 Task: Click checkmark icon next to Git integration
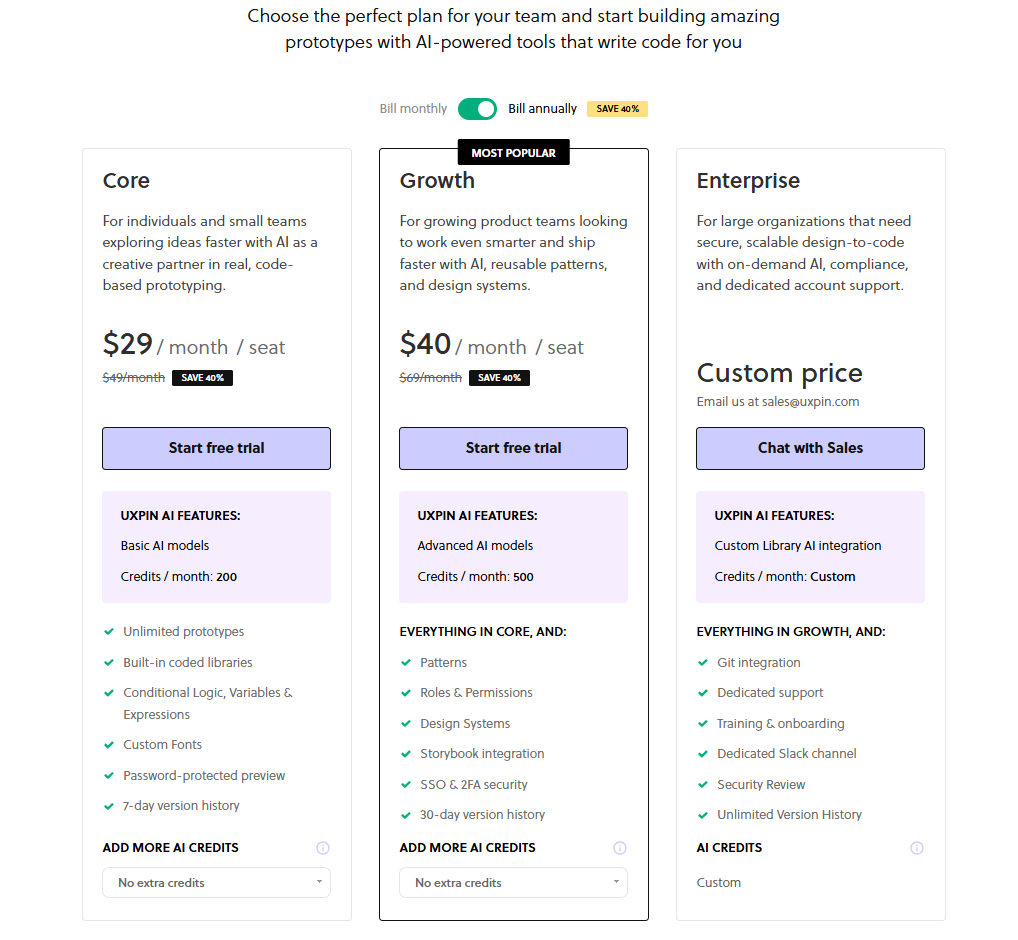pyautogui.click(x=702, y=663)
